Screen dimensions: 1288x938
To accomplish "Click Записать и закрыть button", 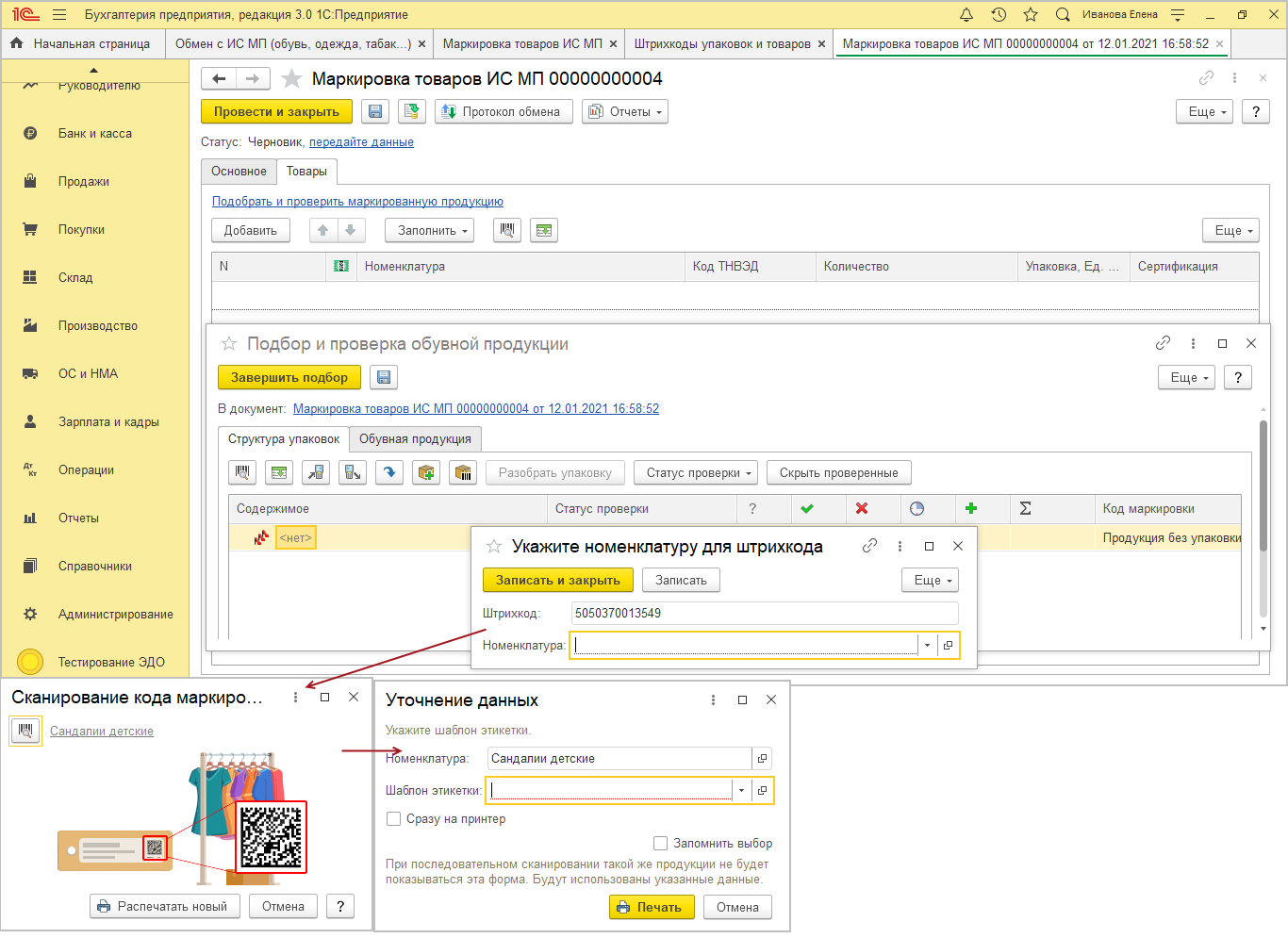I will (558, 580).
